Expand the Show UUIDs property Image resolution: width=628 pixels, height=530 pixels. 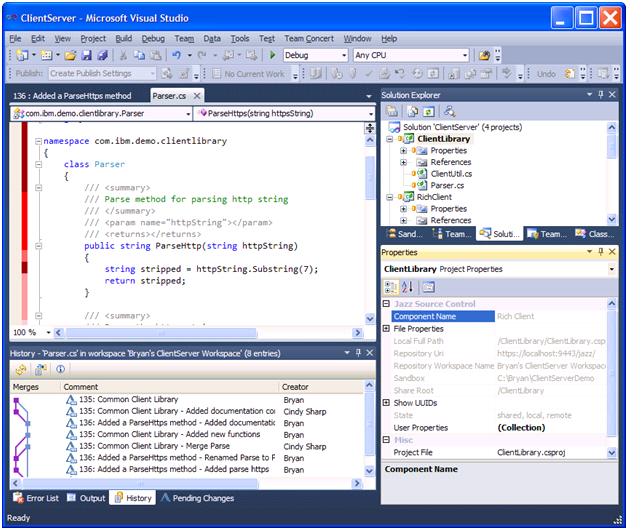386,403
